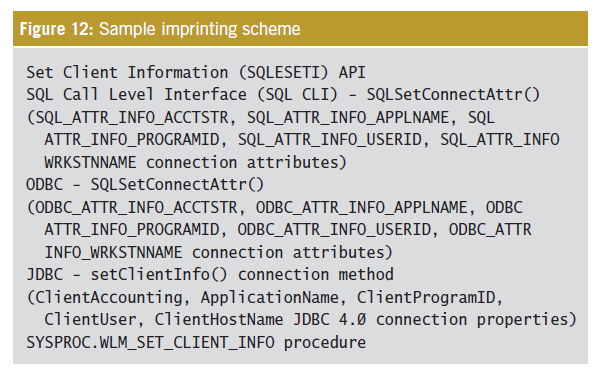Screen dimensions: 606x377
Task: Click the WRKSTNNAME connection attributes text
Action: click(195, 162)
